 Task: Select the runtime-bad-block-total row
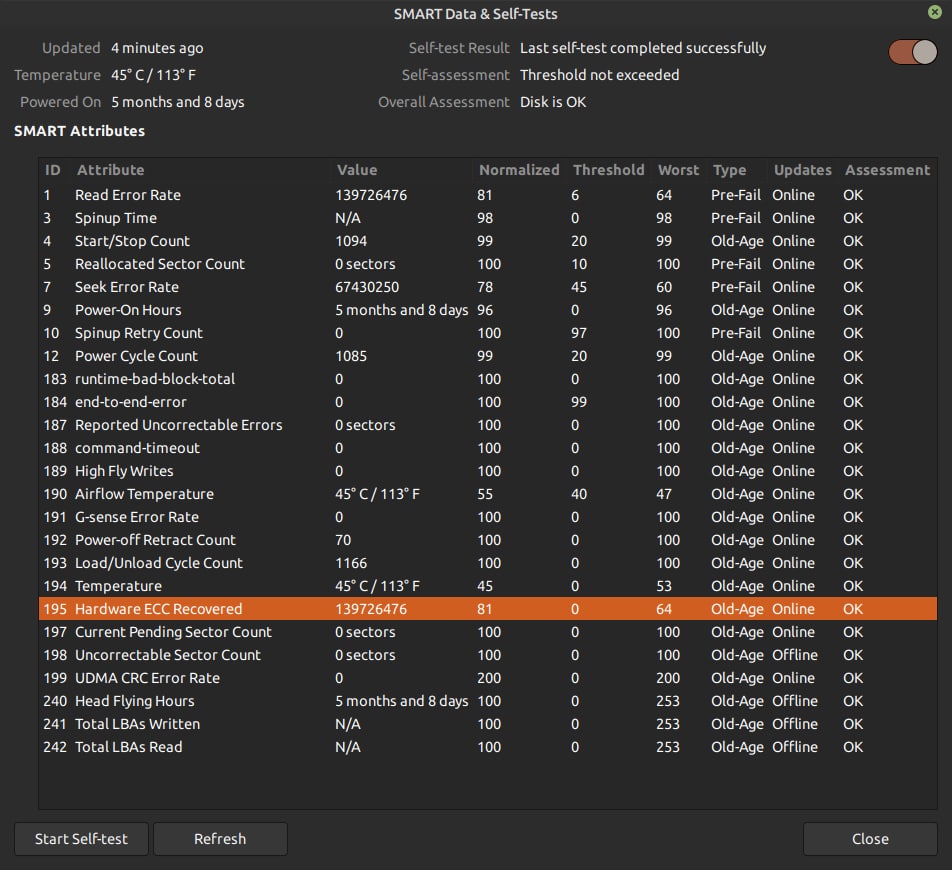488,379
